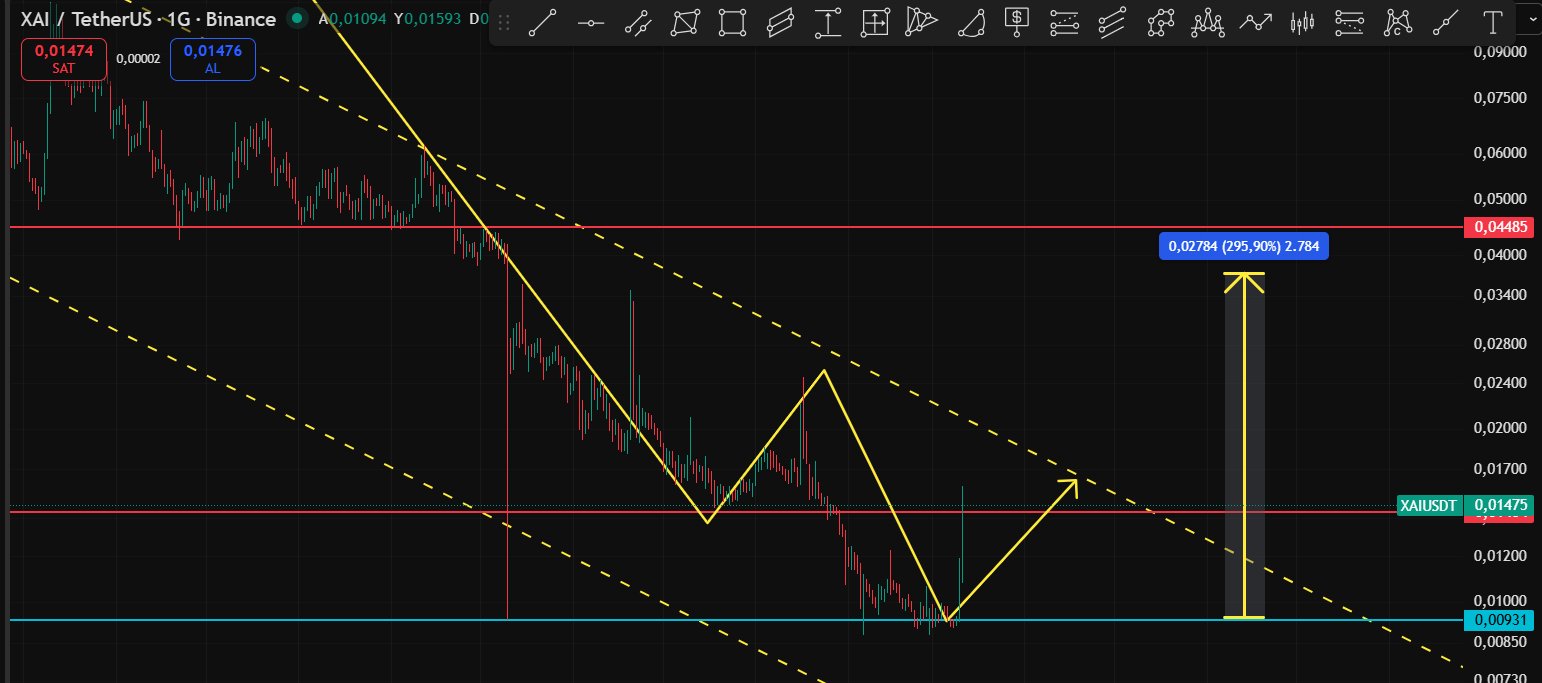Click the 0,02400 price scale value
Screen dimensions: 1542x683
coord(1499,383)
